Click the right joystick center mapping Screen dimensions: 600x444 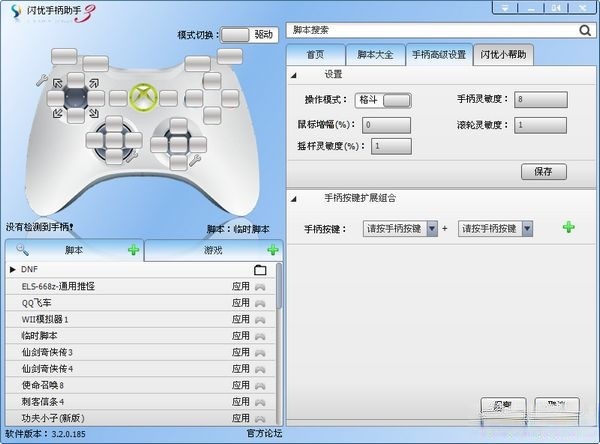[178, 145]
